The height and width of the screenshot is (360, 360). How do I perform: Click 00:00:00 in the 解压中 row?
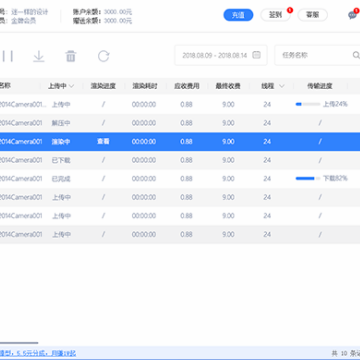coord(144,123)
